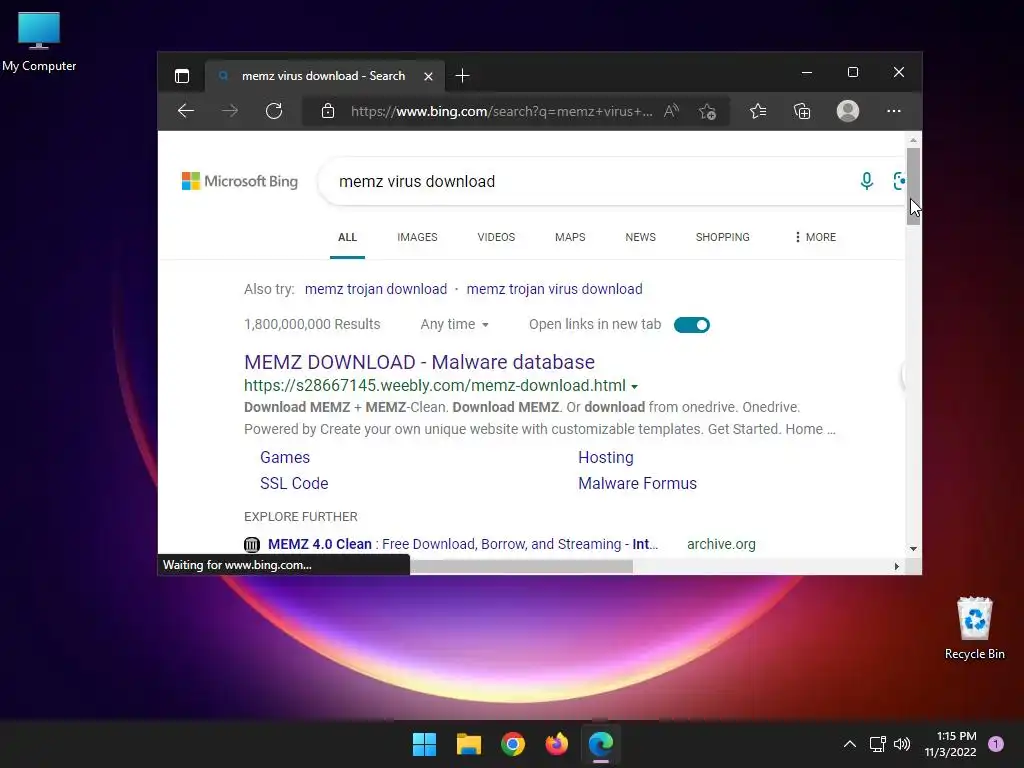Click the vertical scrollbar thumb
This screenshot has height=768, width=1024.
(913, 186)
